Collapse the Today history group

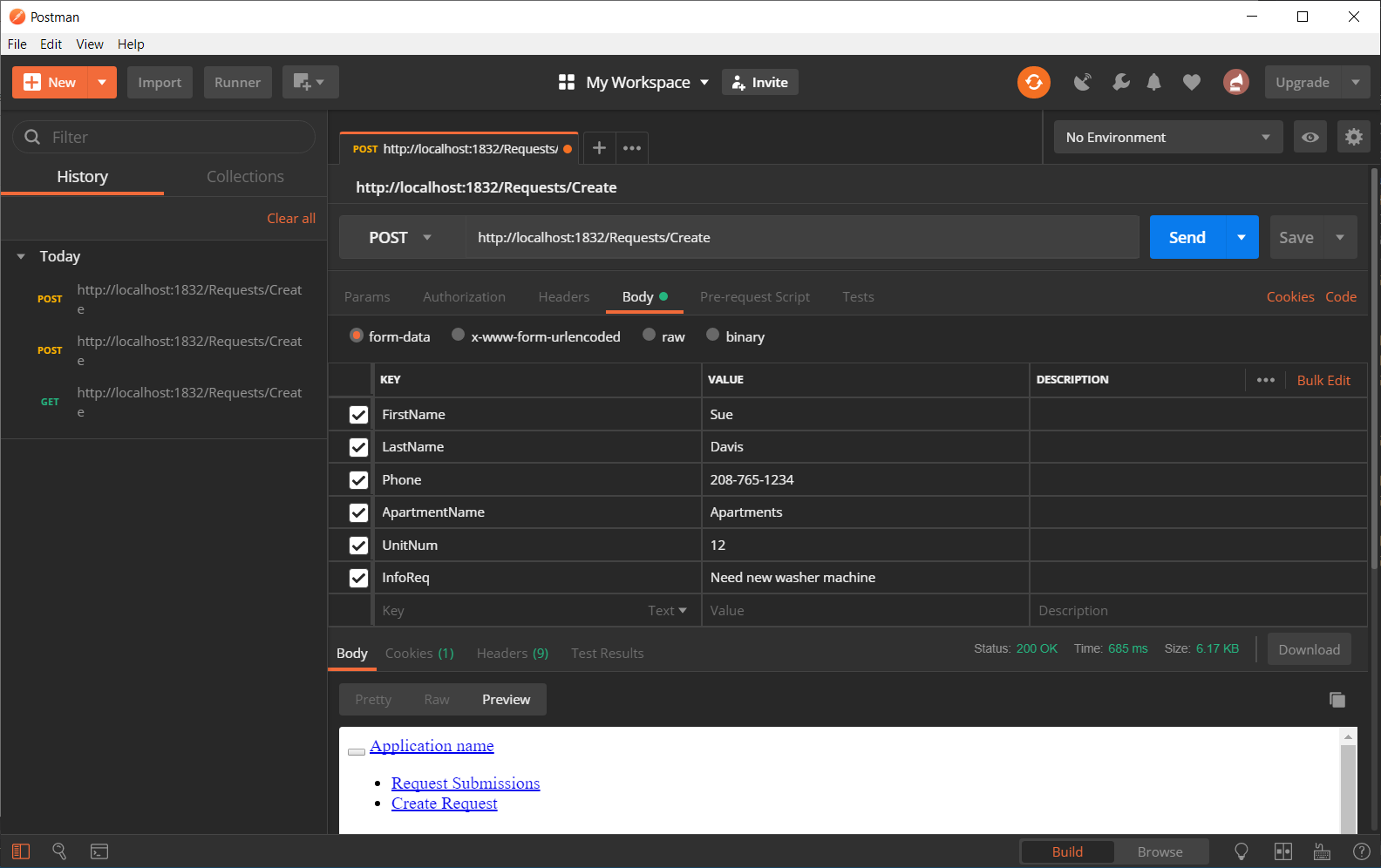point(21,256)
